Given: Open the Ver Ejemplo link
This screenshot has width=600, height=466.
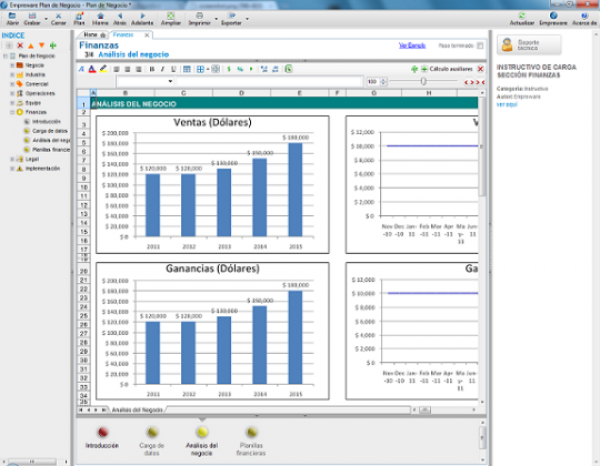Looking at the screenshot, I should tap(412, 46).
